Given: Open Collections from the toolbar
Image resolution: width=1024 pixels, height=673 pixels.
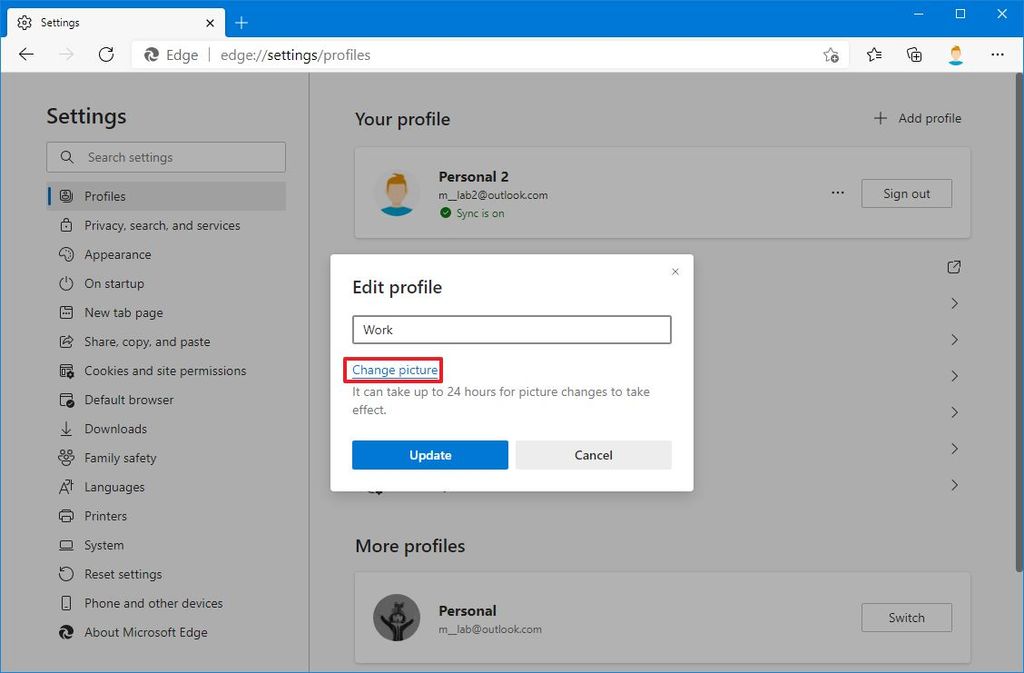Looking at the screenshot, I should click(x=913, y=55).
